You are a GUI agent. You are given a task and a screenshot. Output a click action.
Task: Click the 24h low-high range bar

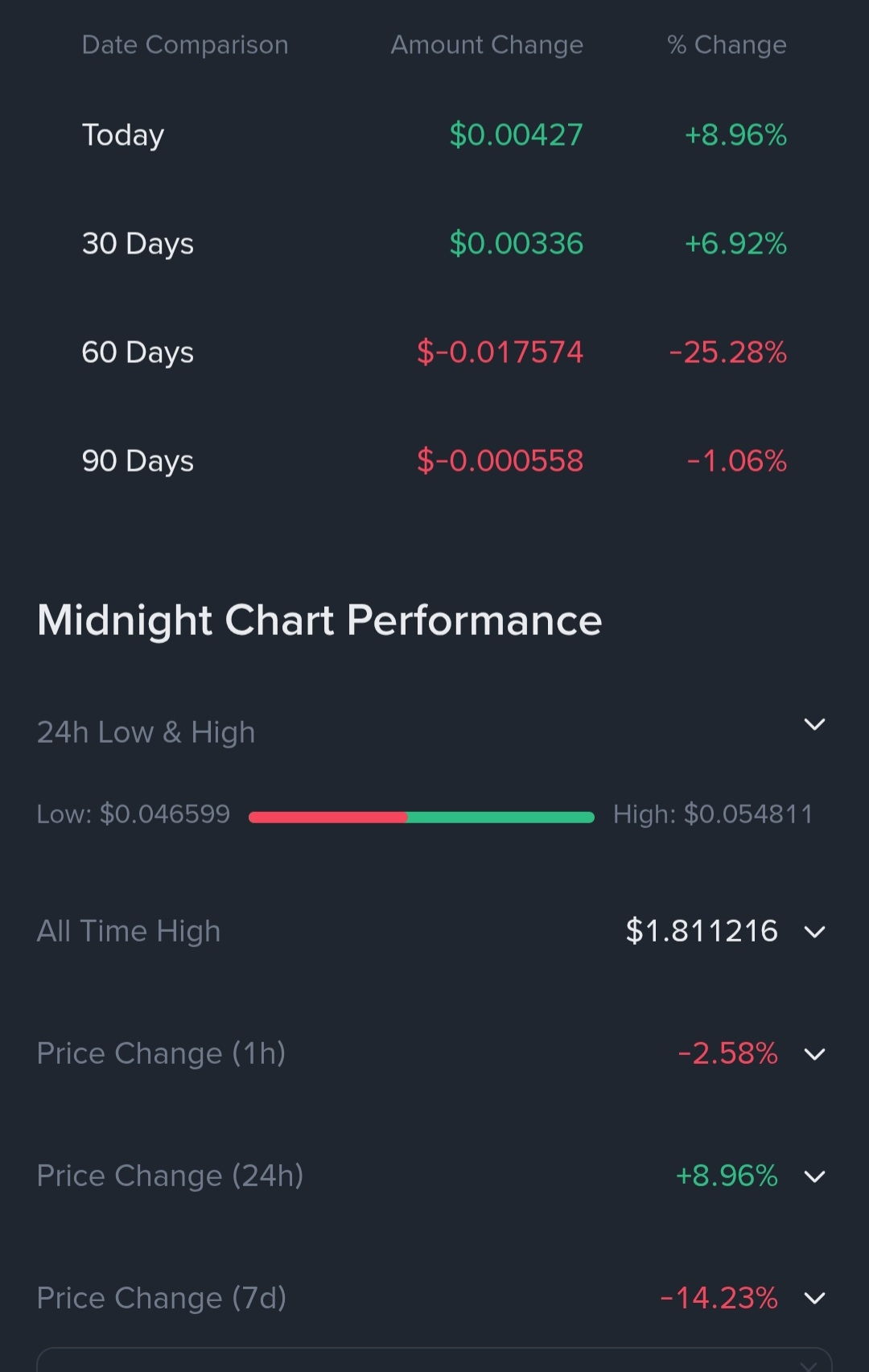point(422,817)
